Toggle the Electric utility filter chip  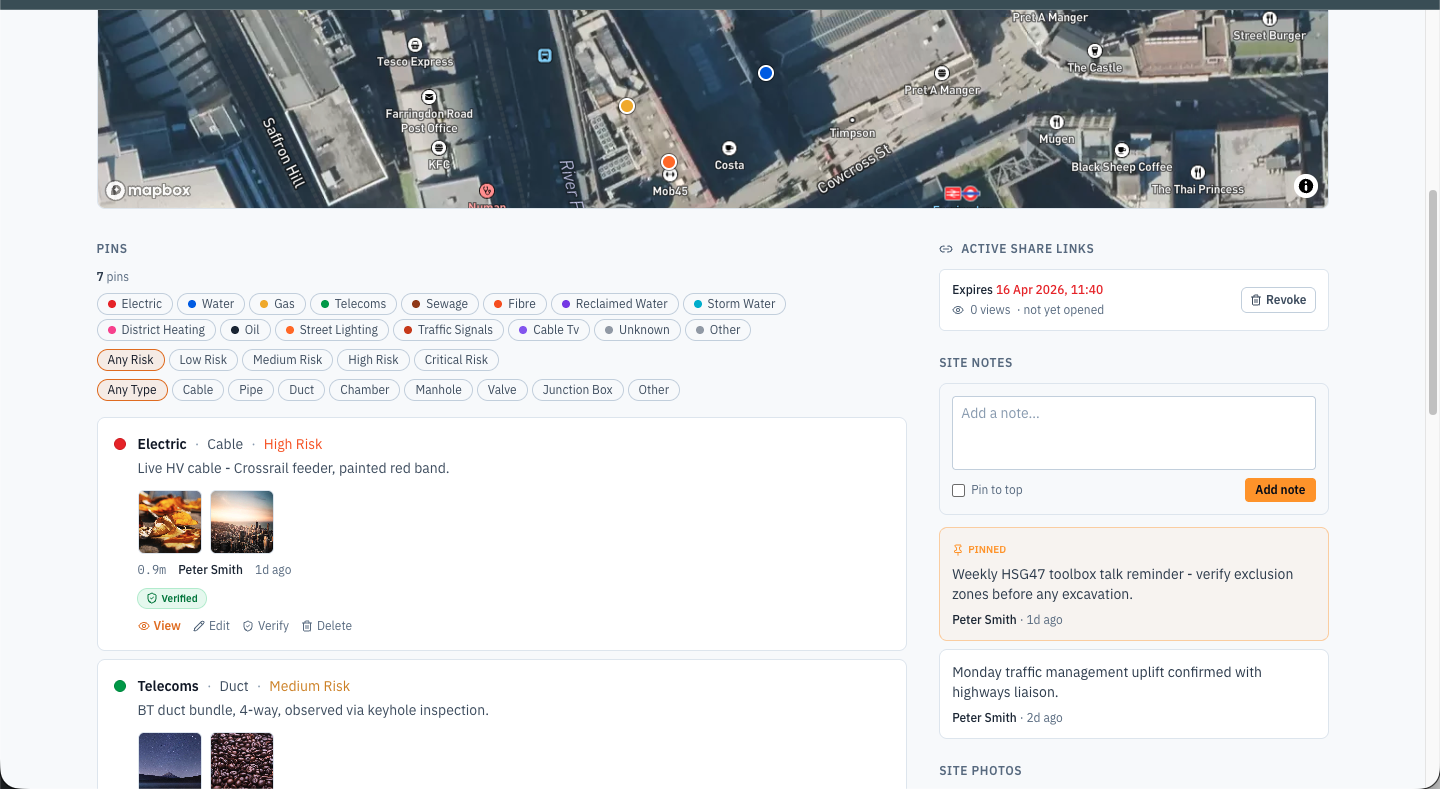(x=134, y=303)
